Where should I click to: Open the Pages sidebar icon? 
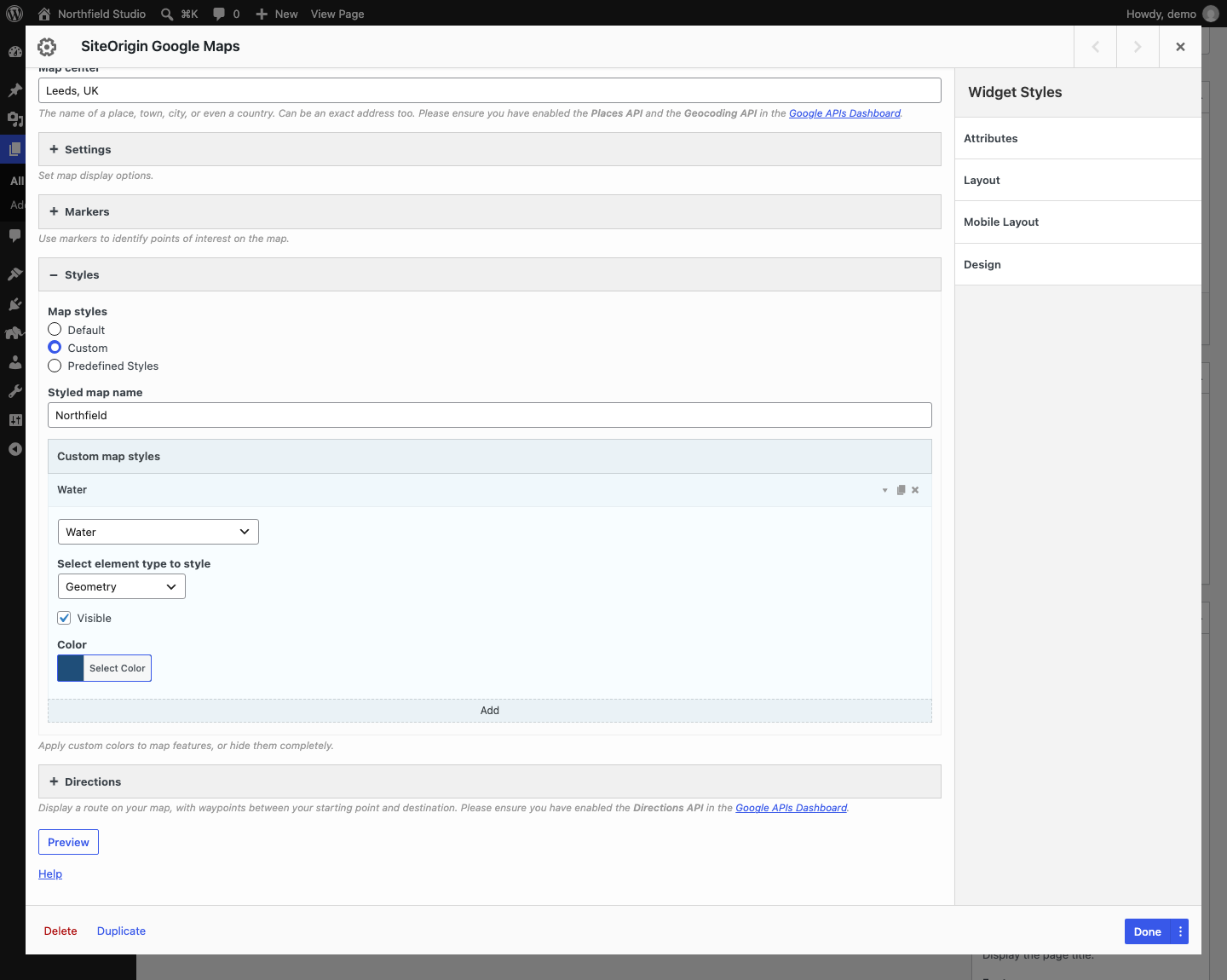click(x=14, y=149)
